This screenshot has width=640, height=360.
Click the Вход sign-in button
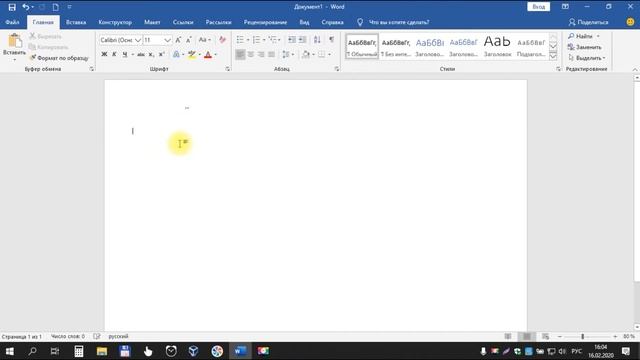538,7
